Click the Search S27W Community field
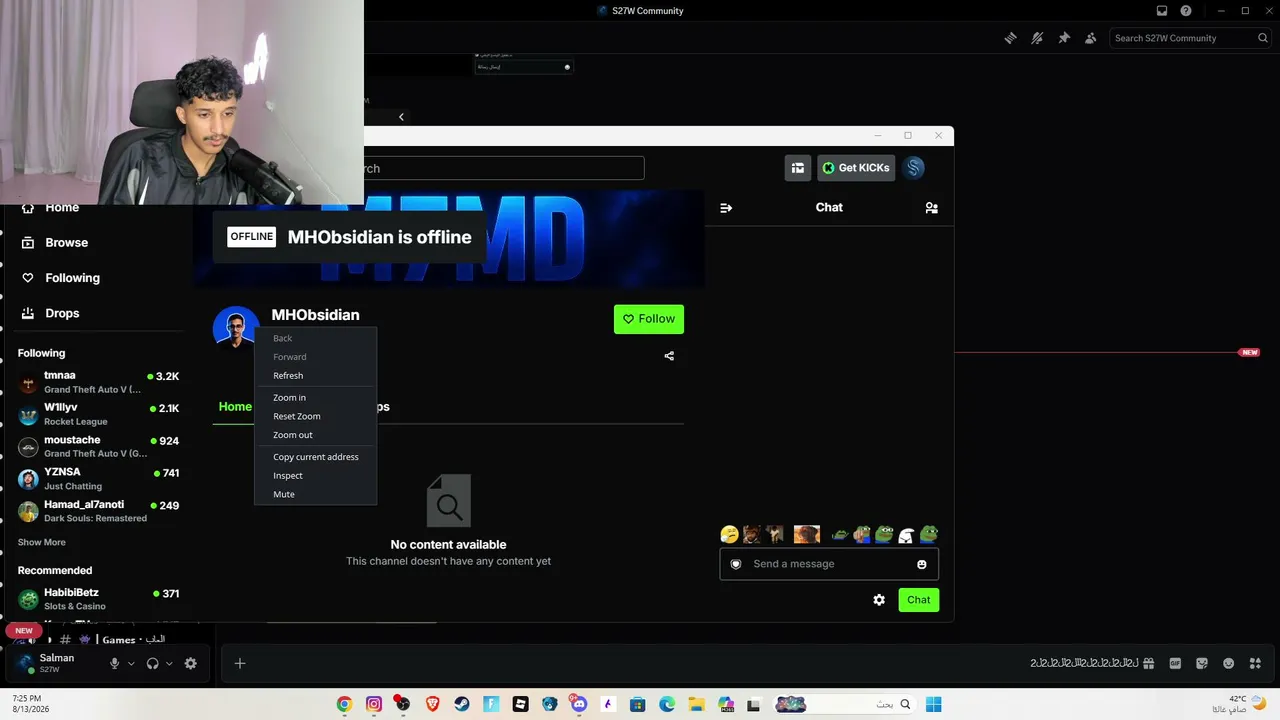Screen dimensions: 1280x720 [x=1188, y=38]
